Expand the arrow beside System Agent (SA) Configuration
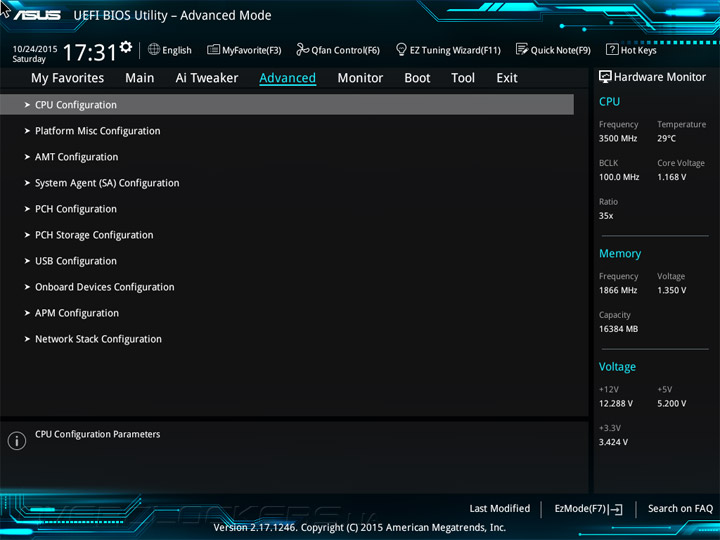720x540 pixels. click(x=27, y=183)
